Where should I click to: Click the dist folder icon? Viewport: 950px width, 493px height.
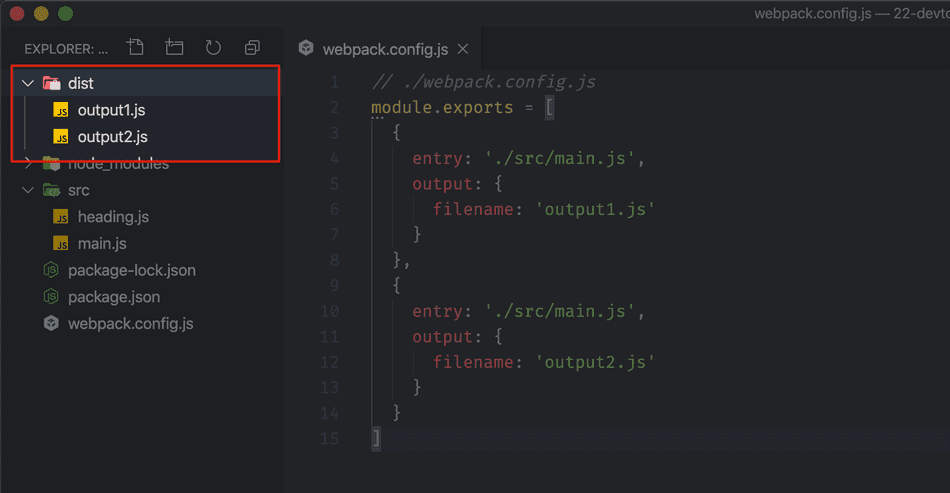(51, 84)
